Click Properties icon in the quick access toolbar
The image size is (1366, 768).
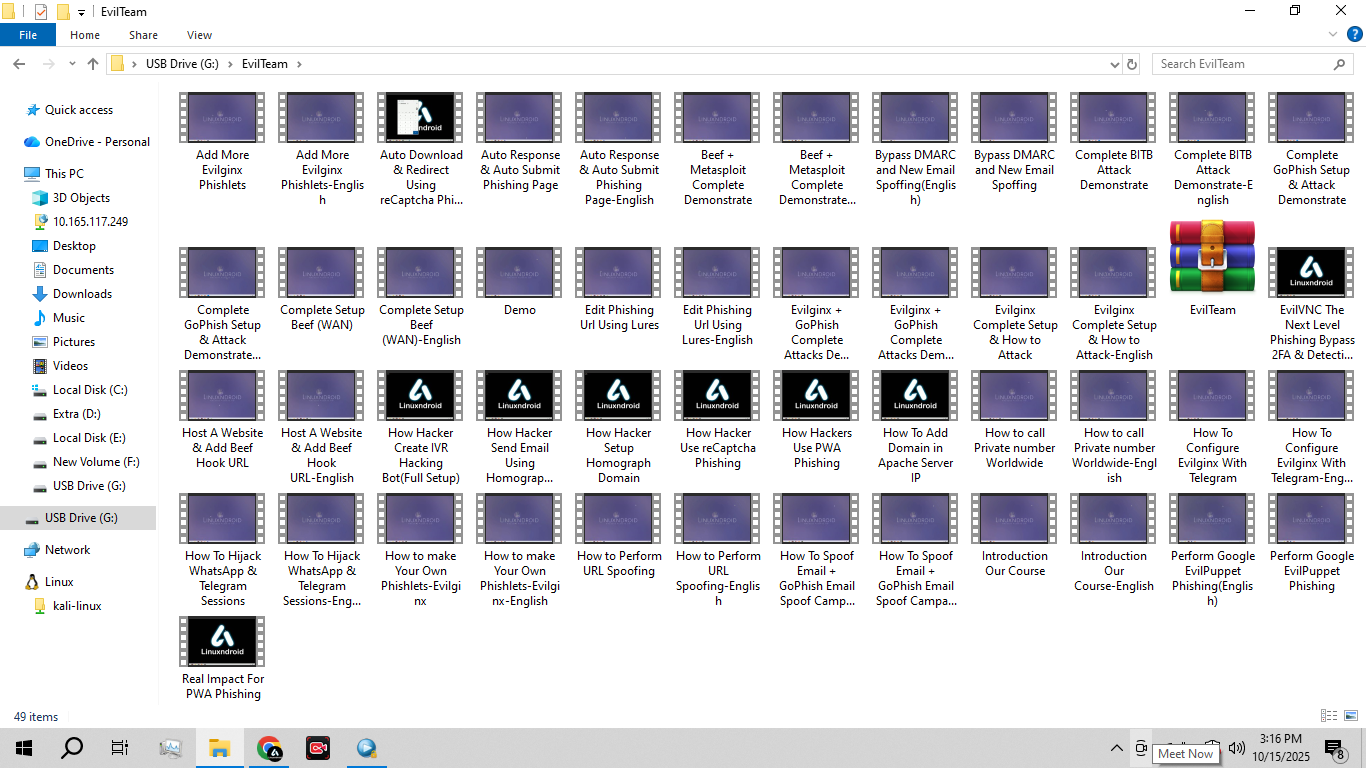[x=41, y=12]
